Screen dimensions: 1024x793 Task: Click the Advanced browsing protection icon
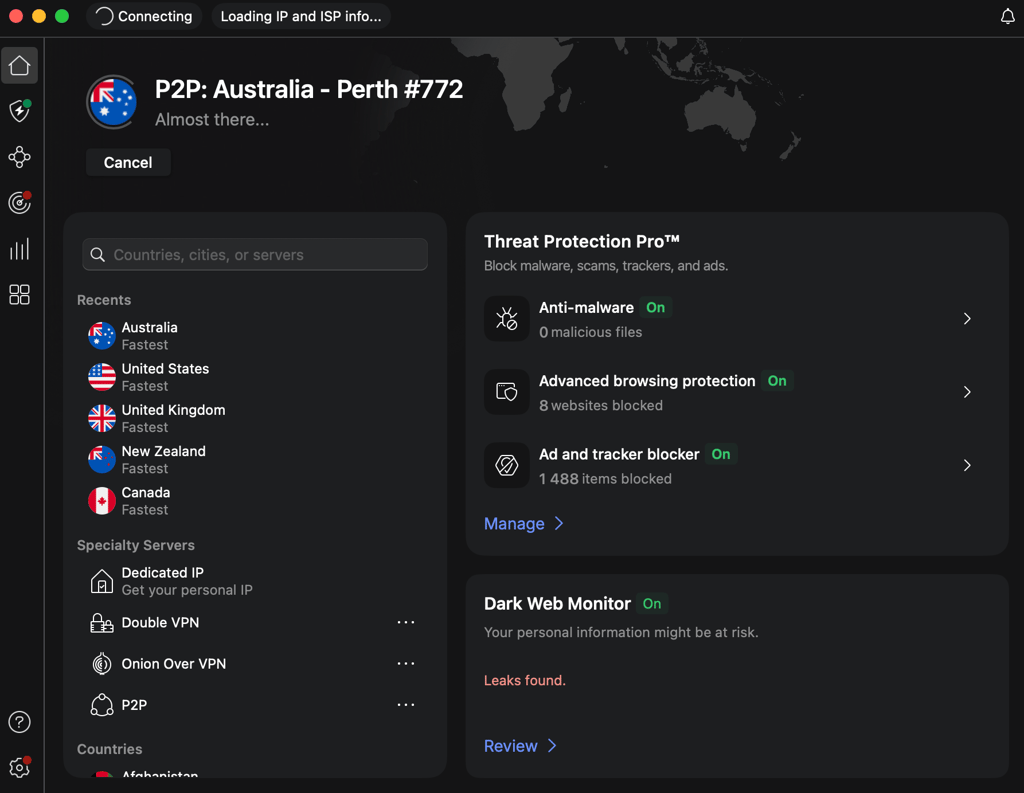(x=507, y=392)
